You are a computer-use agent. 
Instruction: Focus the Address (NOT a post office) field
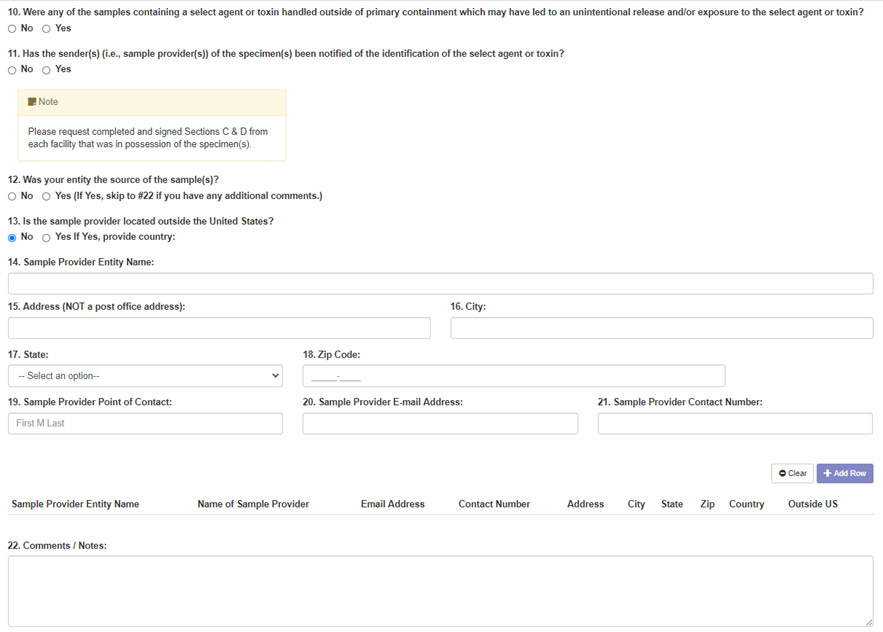[219, 328]
